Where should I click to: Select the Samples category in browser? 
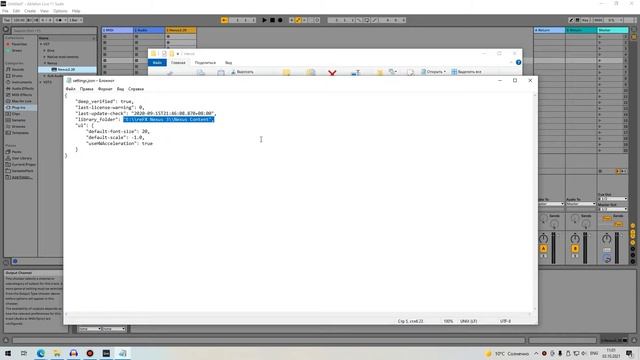tap(18, 120)
